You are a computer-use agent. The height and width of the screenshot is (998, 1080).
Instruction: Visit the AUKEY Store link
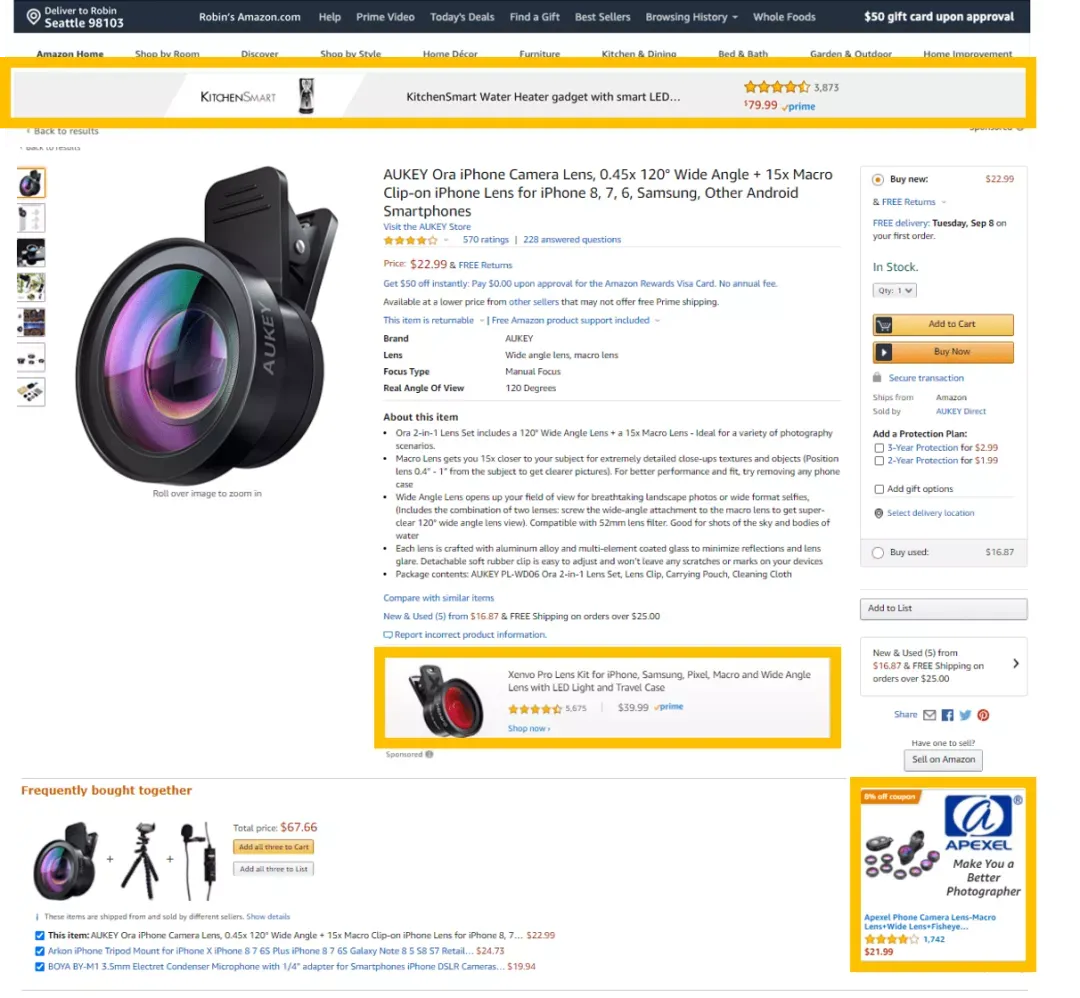coord(427,227)
